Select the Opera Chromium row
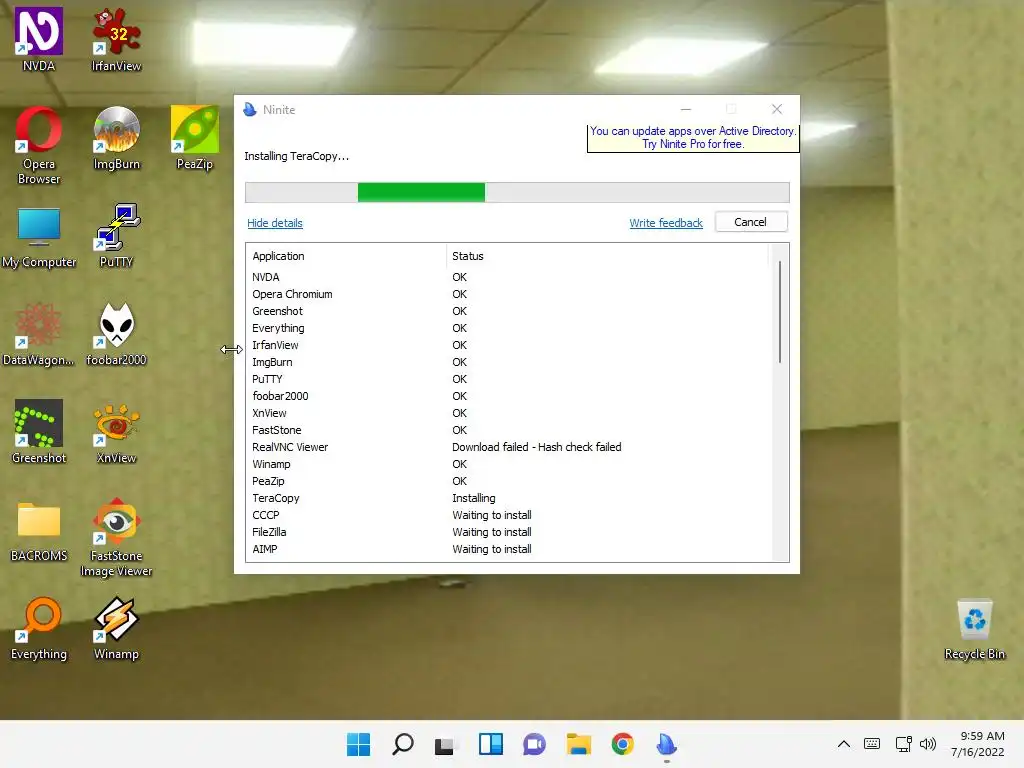 tap(509, 295)
